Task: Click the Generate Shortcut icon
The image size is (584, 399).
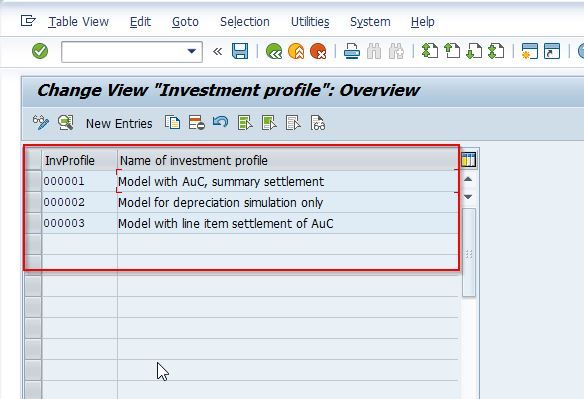Action: [x=552, y=51]
